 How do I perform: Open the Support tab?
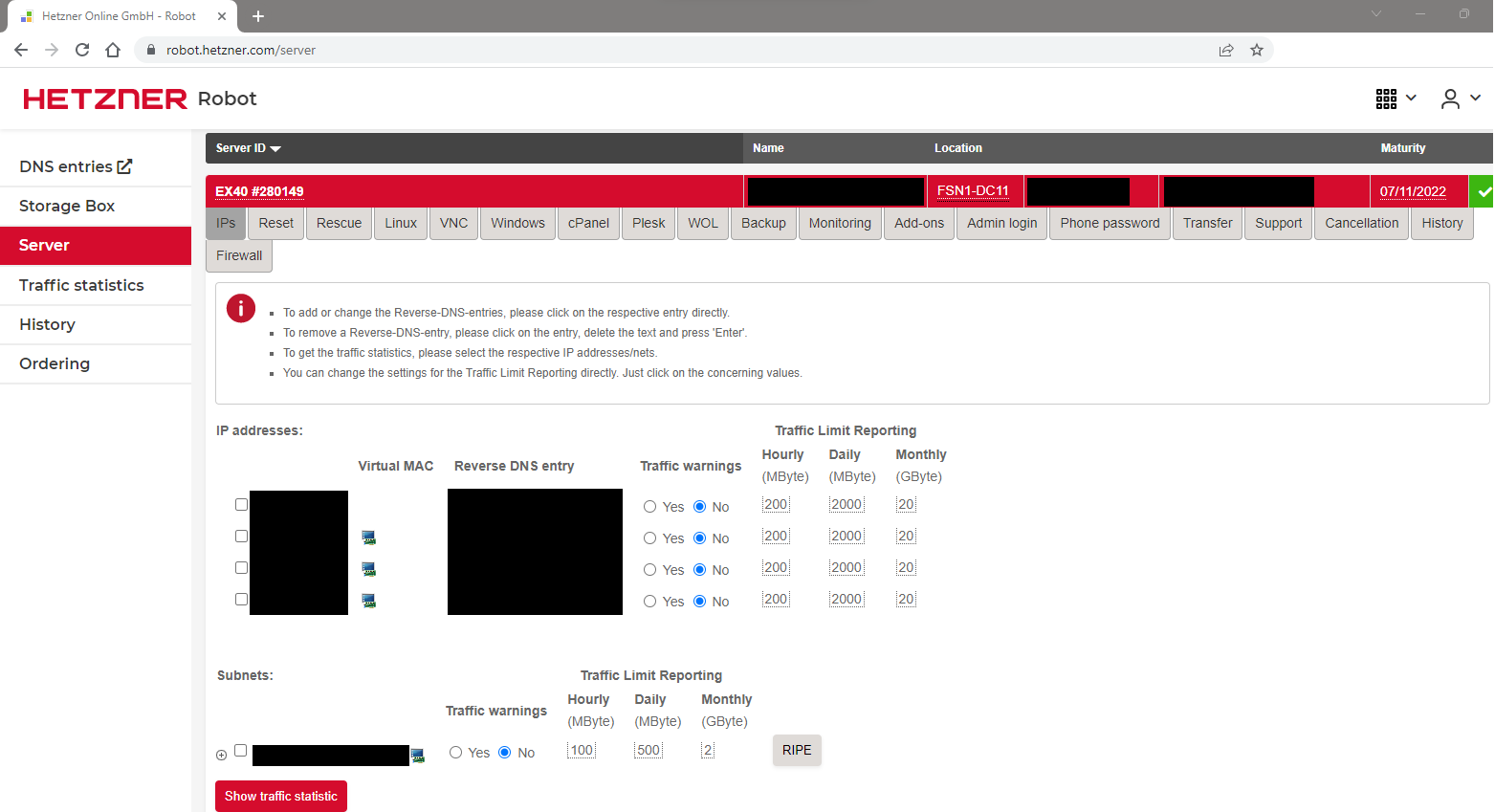[x=1278, y=223]
